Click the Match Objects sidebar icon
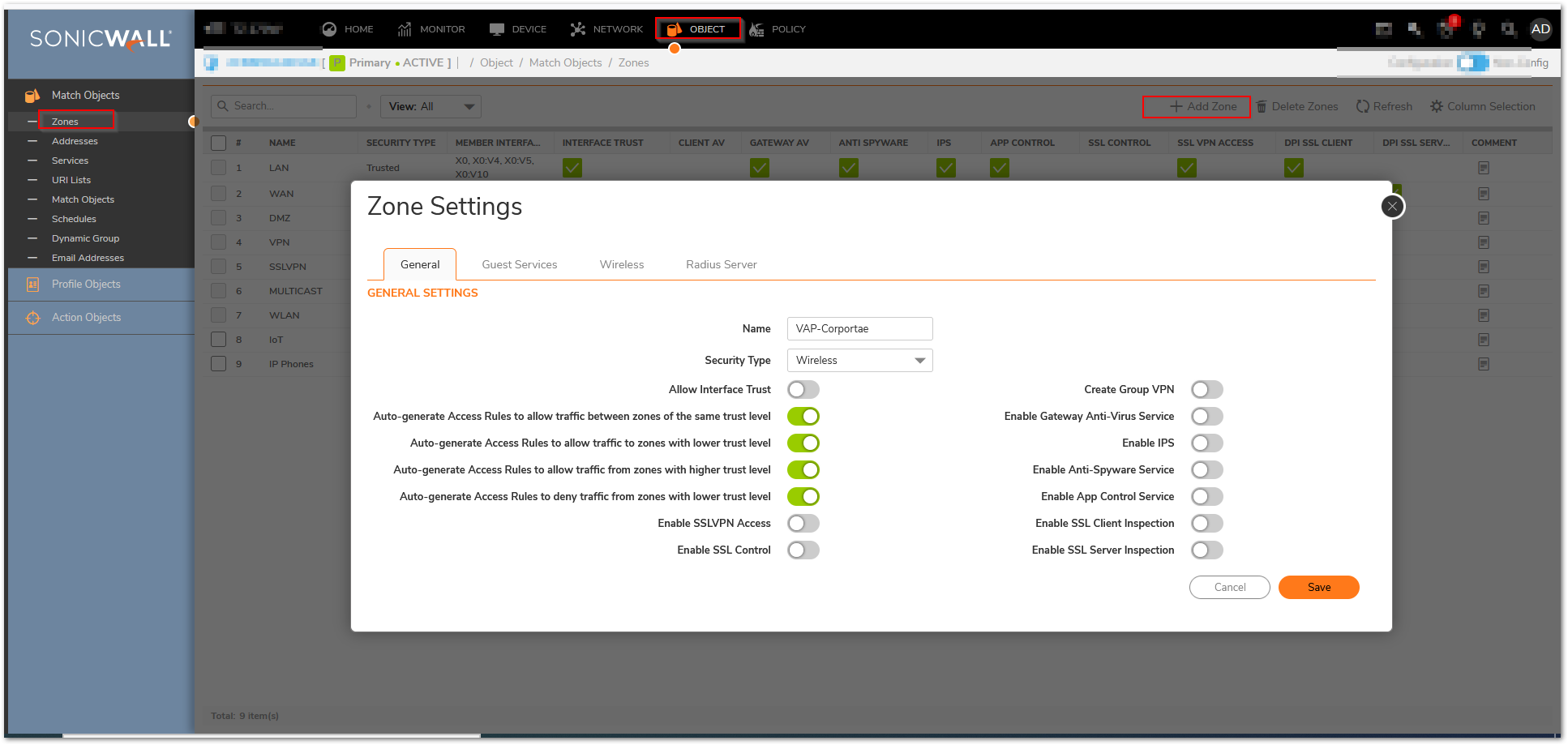 tap(32, 96)
